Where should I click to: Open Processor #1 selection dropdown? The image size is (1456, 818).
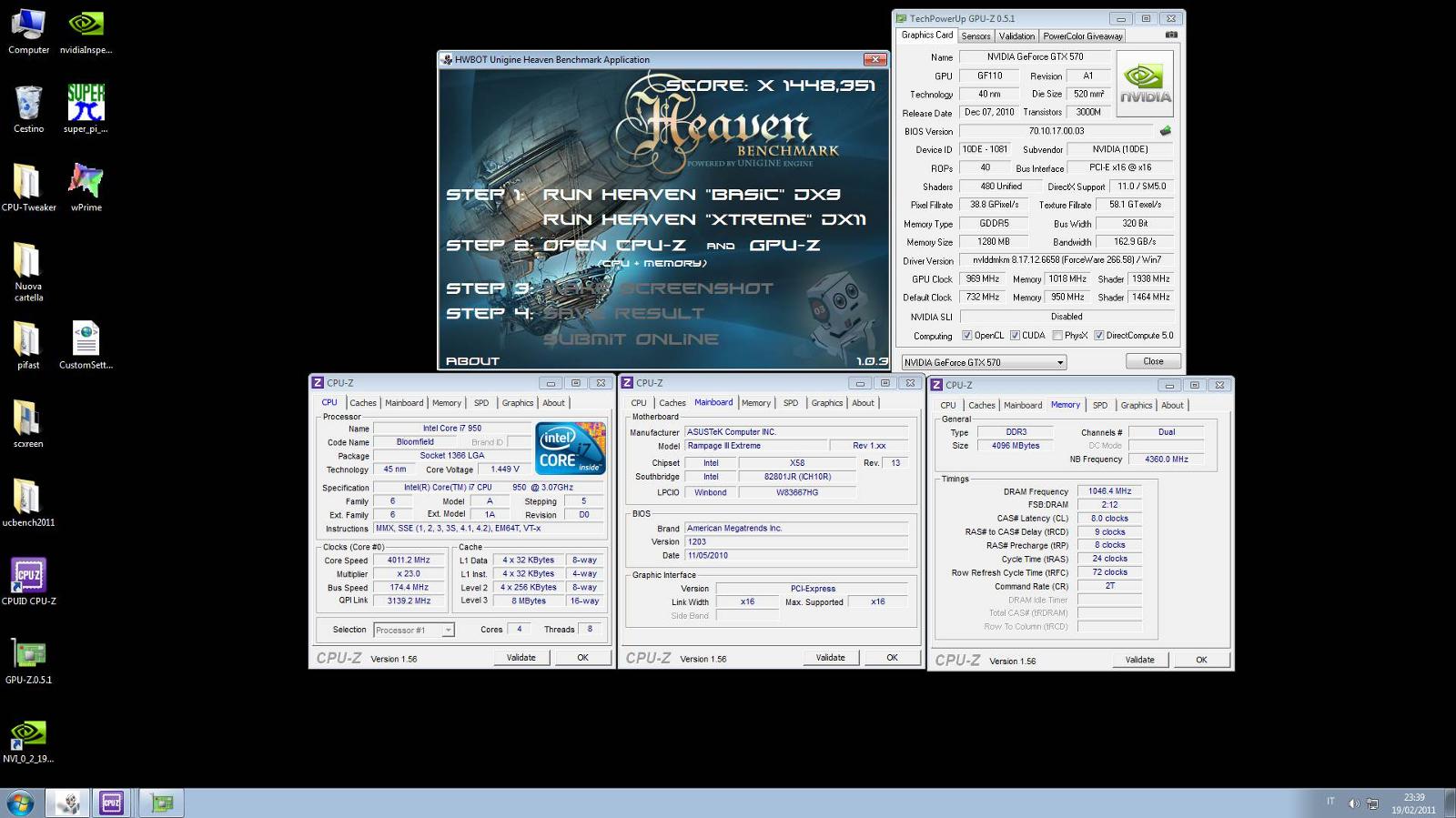click(414, 630)
